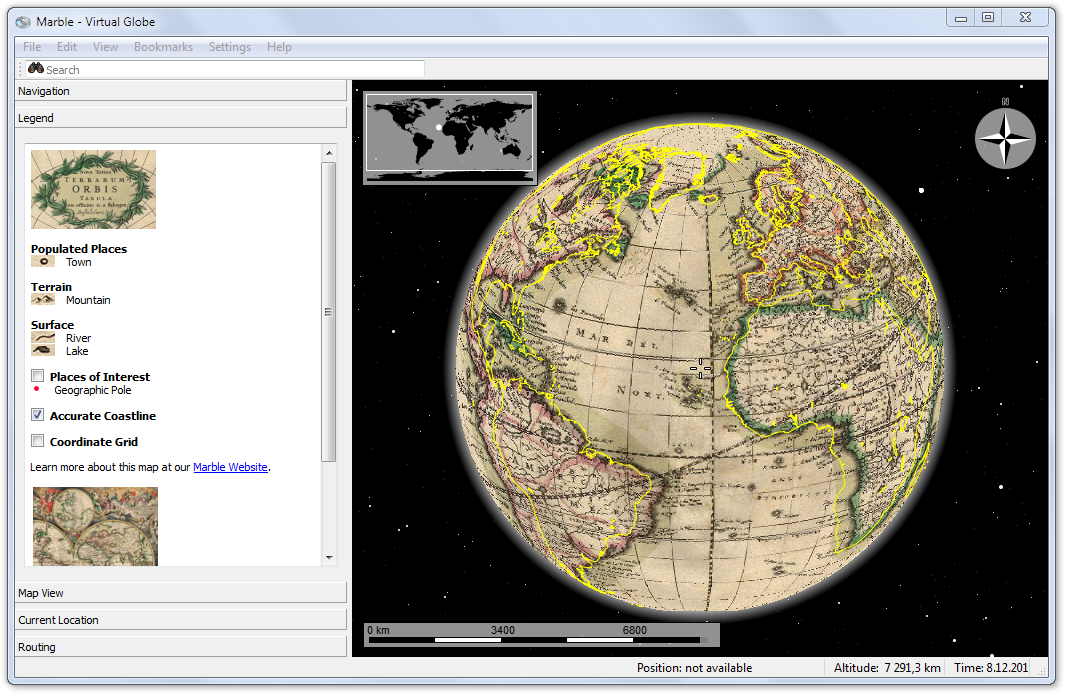
Task: Click the 'Altitude: 7 291,3 km' status entry
Action: point(887,667)
